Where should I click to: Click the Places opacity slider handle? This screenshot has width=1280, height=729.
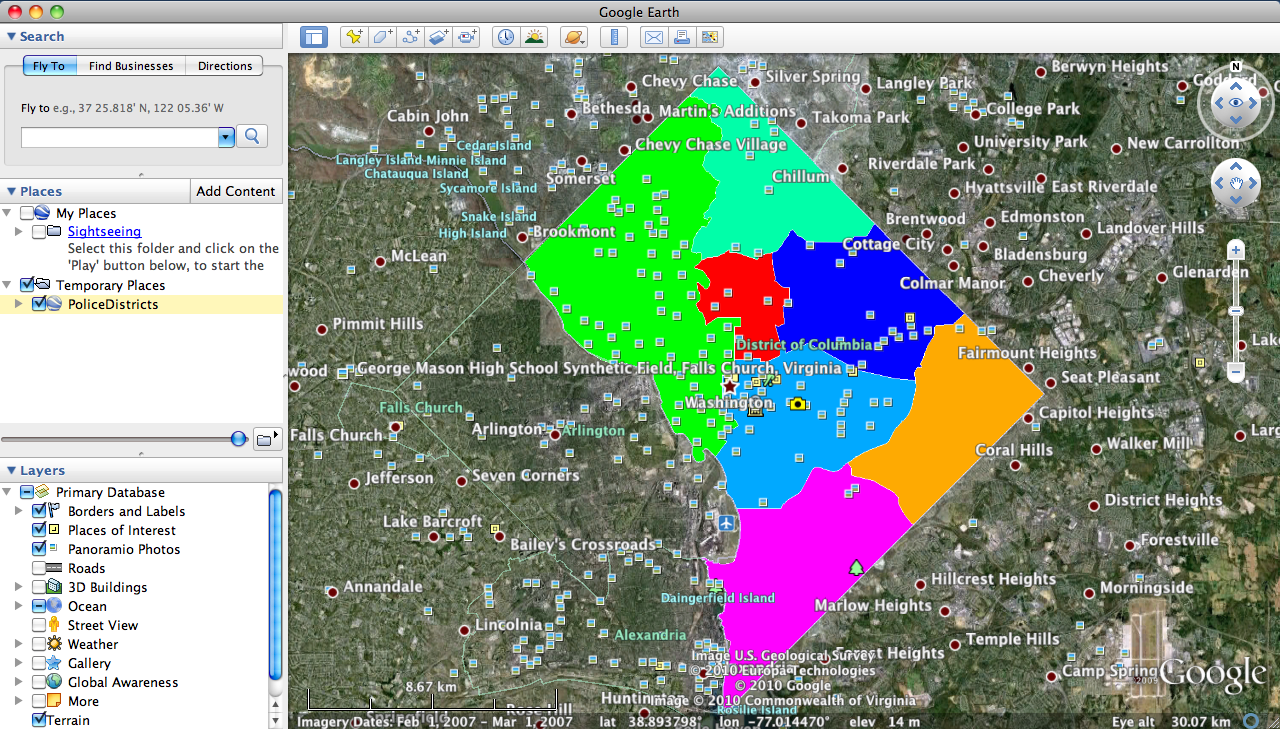pos(238,438)
